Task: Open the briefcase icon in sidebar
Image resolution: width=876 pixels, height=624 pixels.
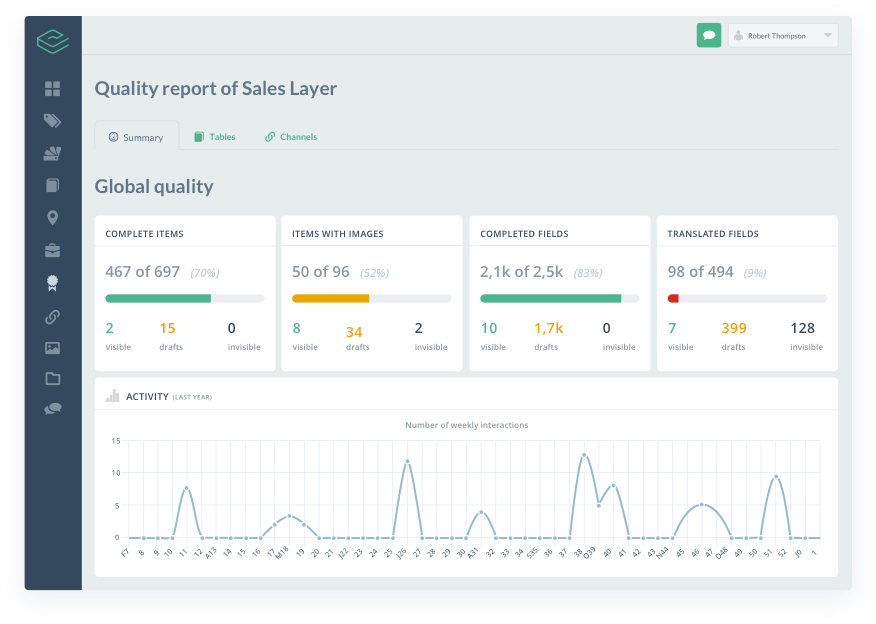Action: pyautogui.click(x=53, y=251)
